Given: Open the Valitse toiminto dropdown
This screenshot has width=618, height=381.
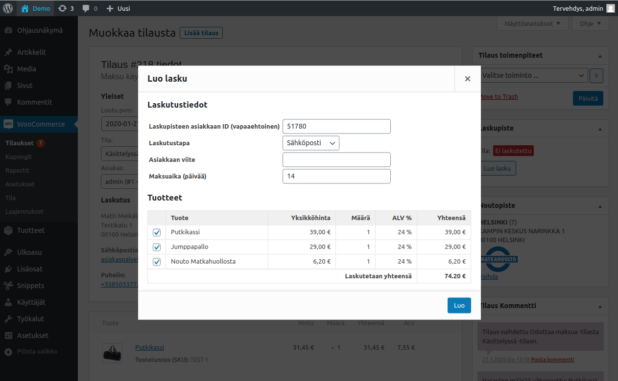Looking at the screenshot, I should click(533, 75).
